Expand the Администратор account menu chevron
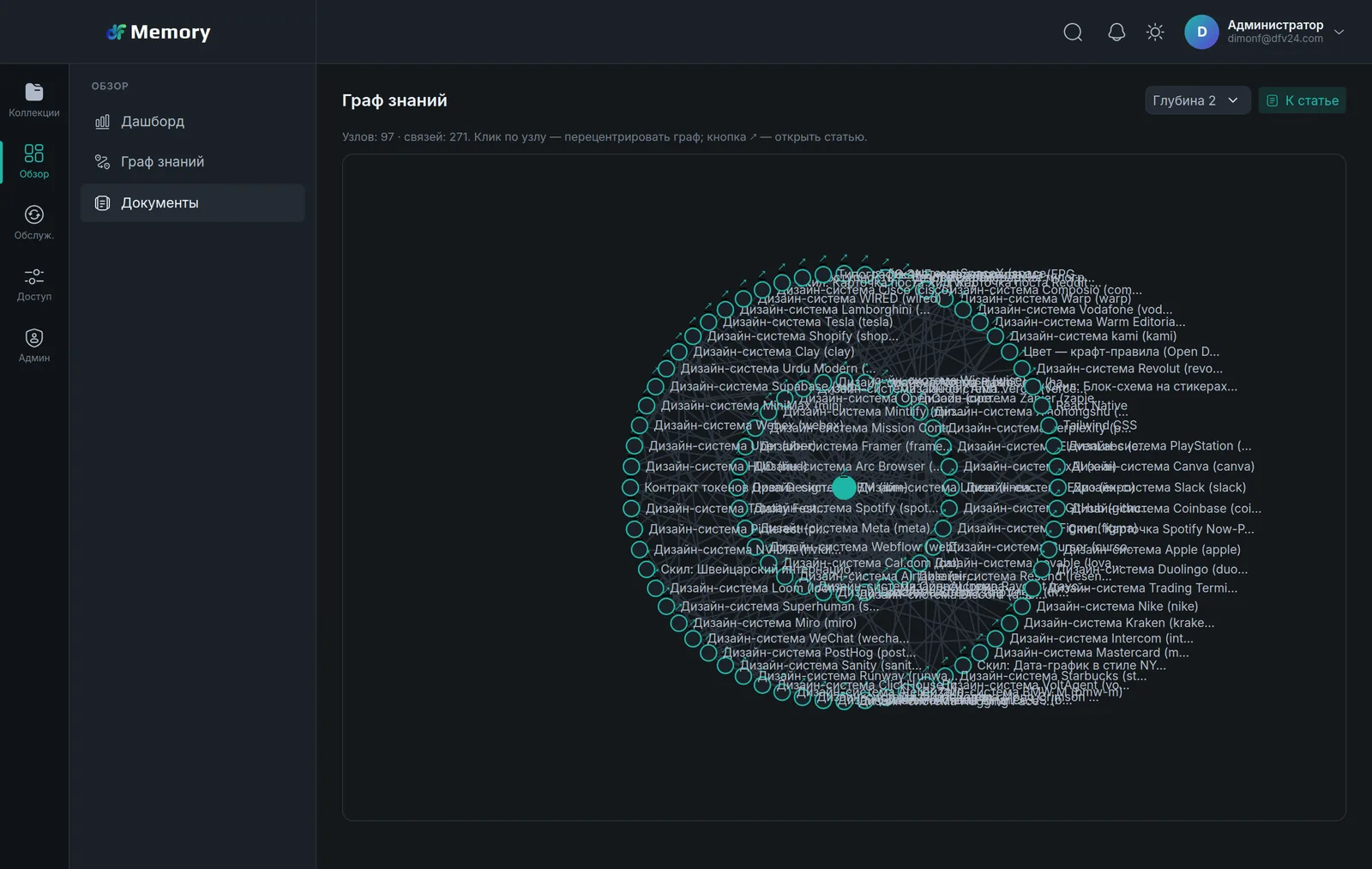The width and height of the screenshot is (1372, 869). [1339, 33]
